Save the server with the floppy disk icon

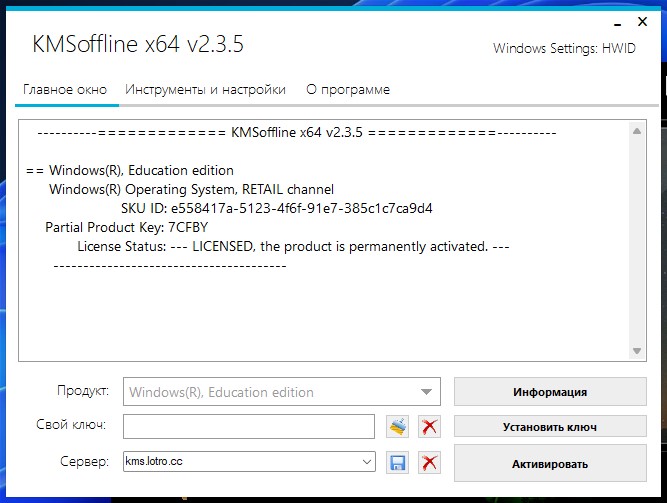[398, 462]
